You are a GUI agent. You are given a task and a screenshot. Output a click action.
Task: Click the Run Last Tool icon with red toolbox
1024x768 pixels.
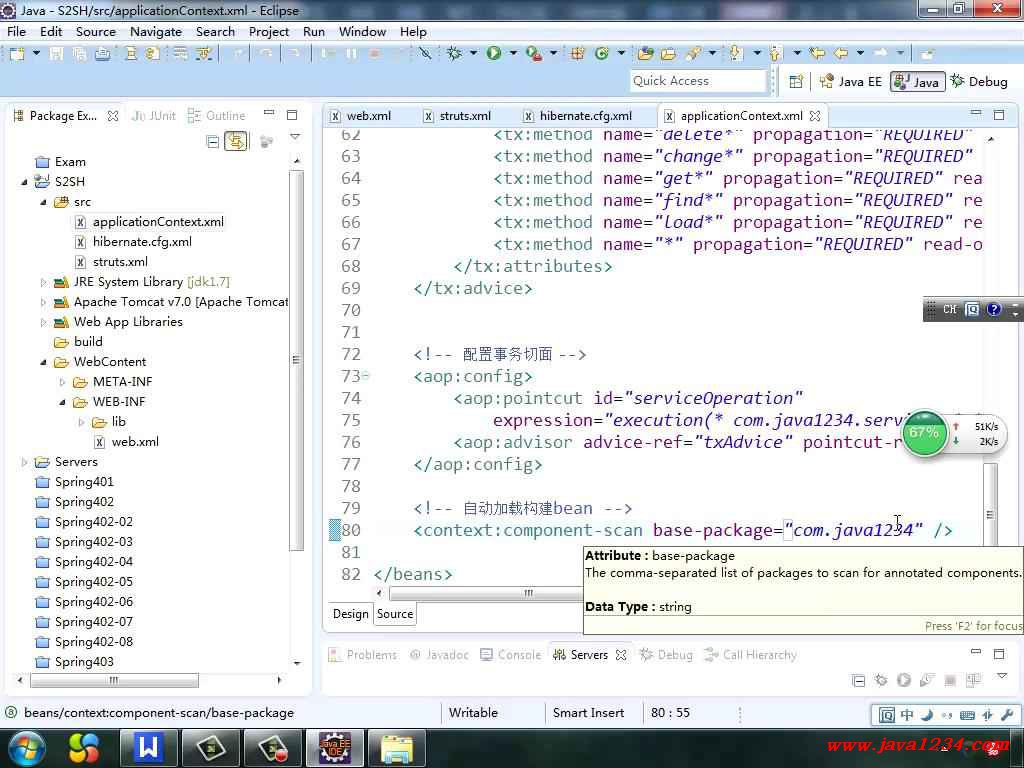(534, 54)
